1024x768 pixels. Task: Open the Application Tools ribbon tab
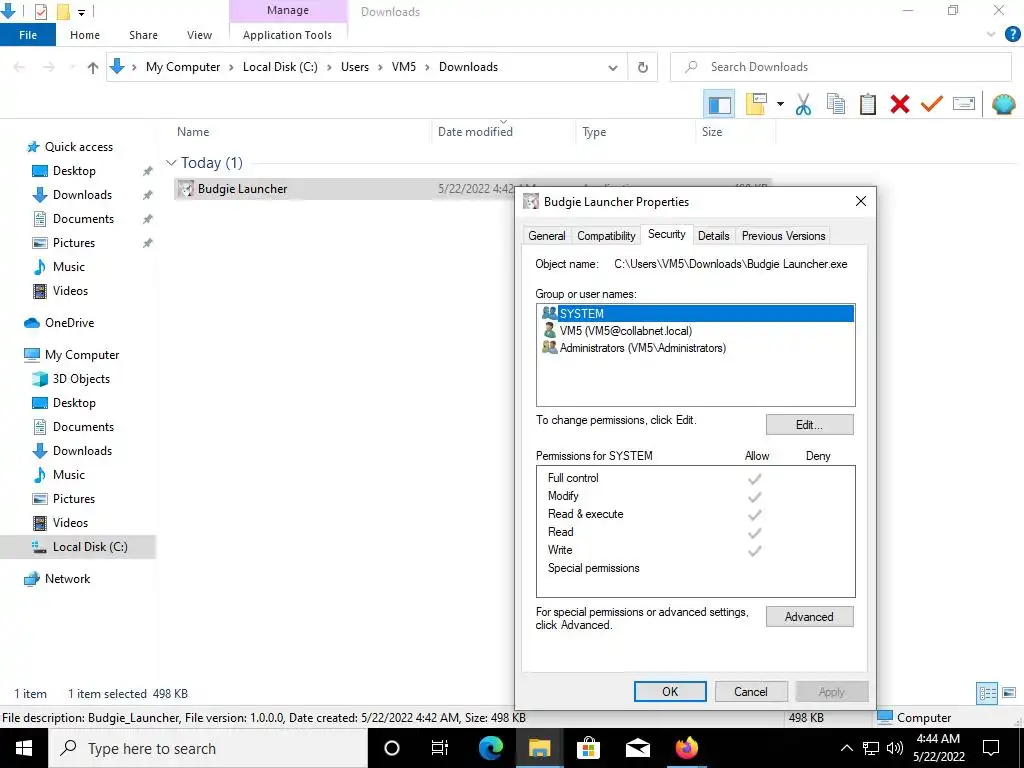click(x=287, y=35)
